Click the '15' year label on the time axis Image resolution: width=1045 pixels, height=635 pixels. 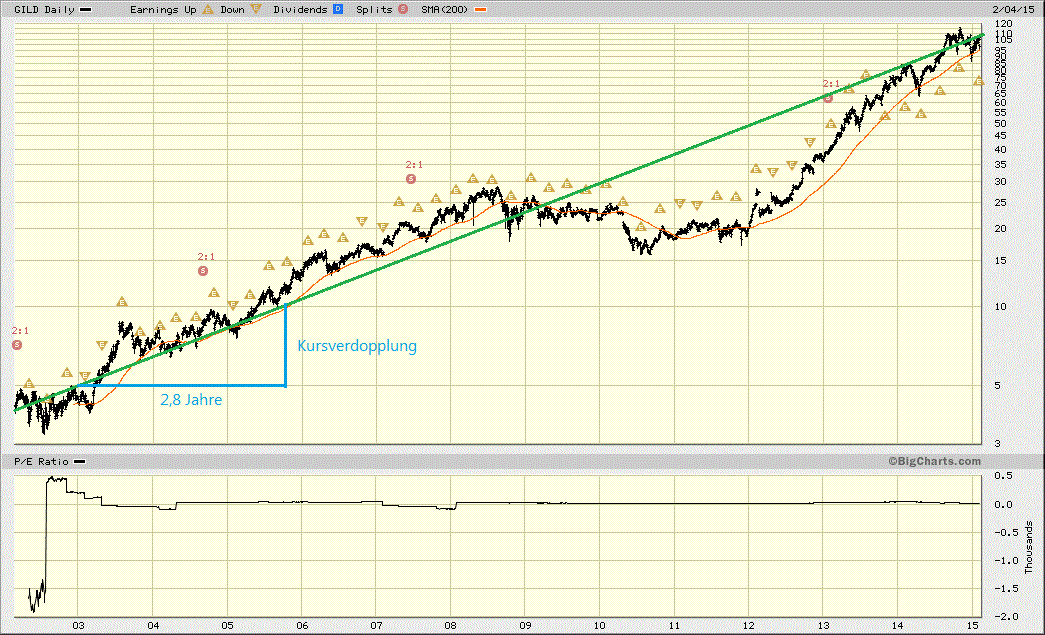click(x=972, y=625)
